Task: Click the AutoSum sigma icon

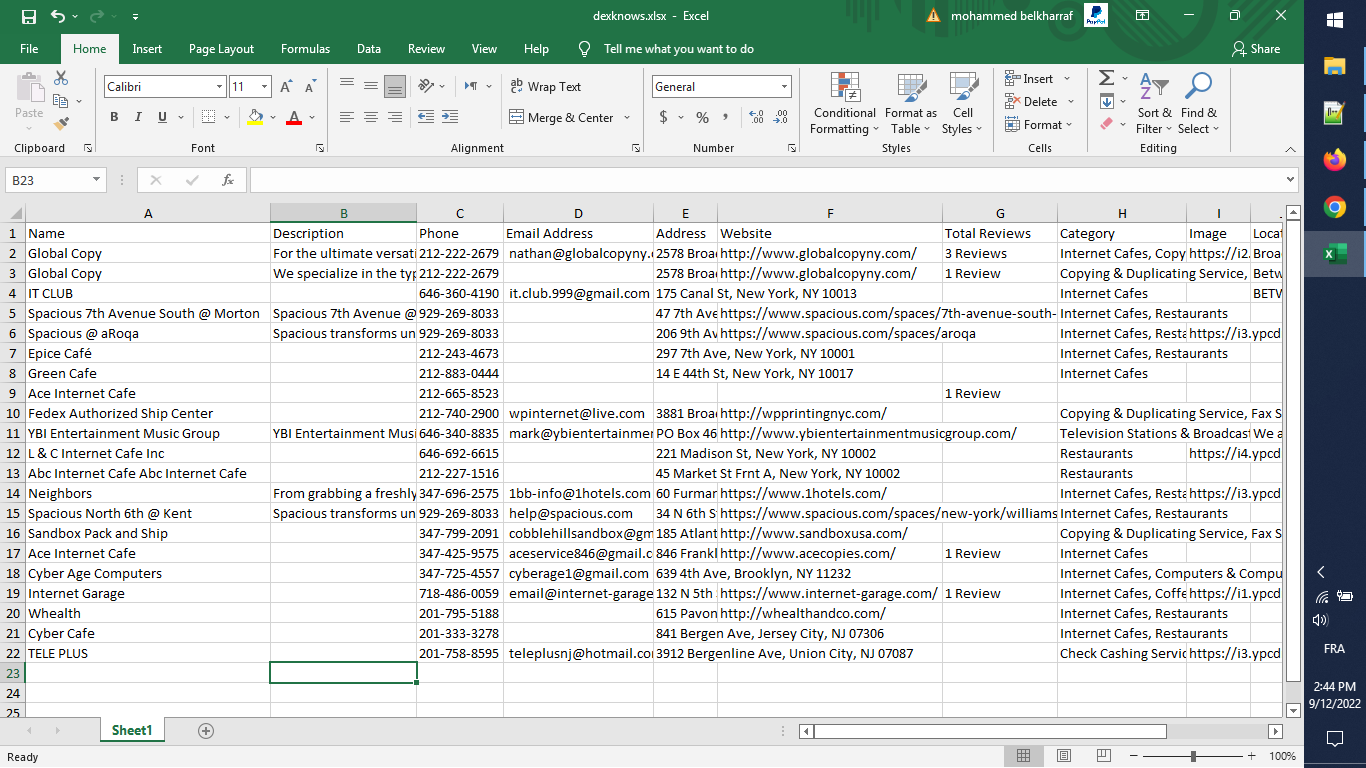Action: tap(1106, 78)
